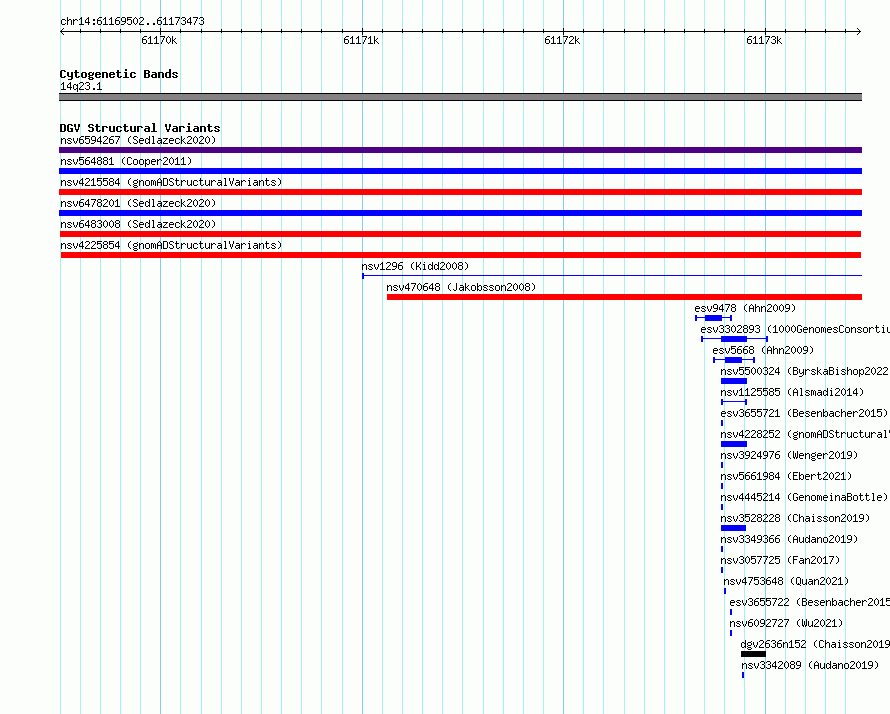Open dgv2636n152 (Chaisson2019) variant label
The width and height of the screenshot is (890, 714).
click(x=815, y=644)
